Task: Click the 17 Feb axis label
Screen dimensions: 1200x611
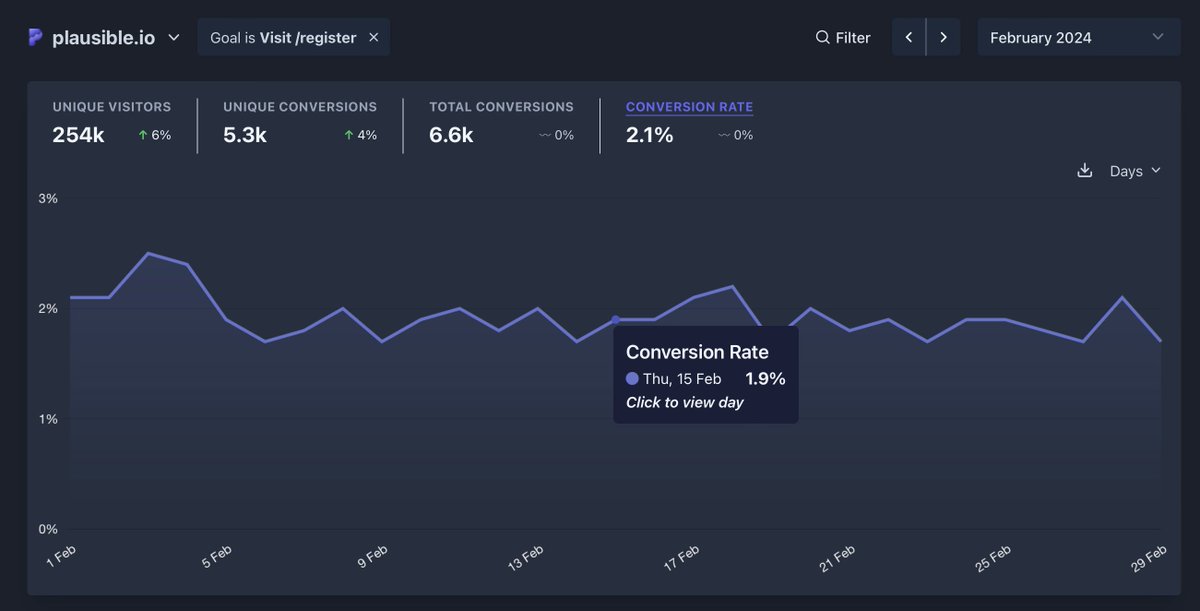Action: coord(681,558)
